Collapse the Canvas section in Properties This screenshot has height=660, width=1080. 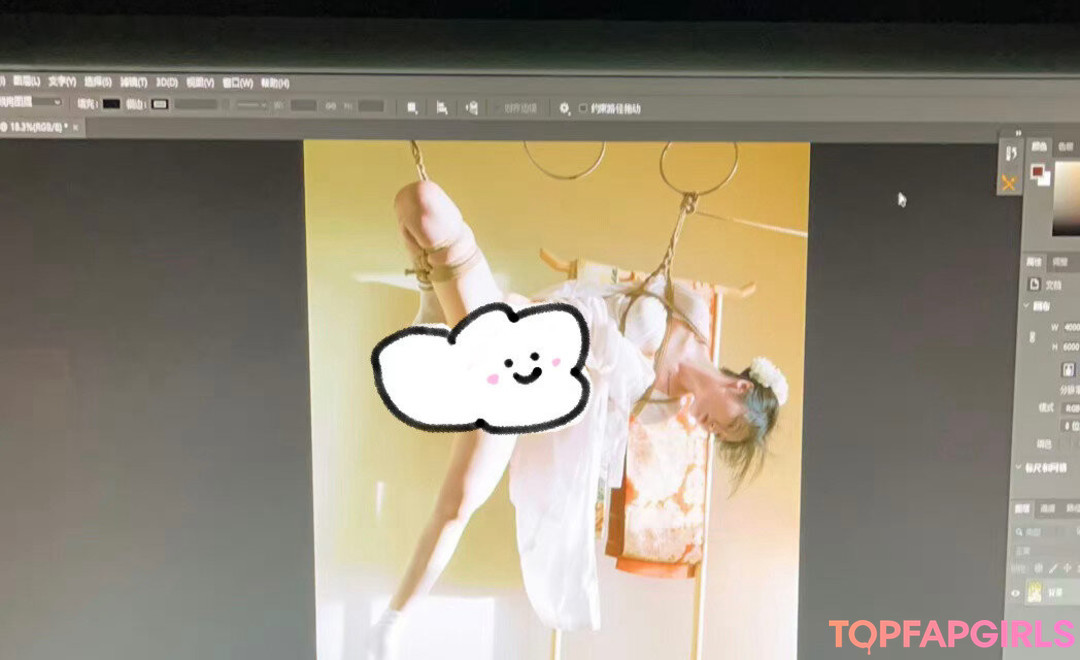[1025, 306]
